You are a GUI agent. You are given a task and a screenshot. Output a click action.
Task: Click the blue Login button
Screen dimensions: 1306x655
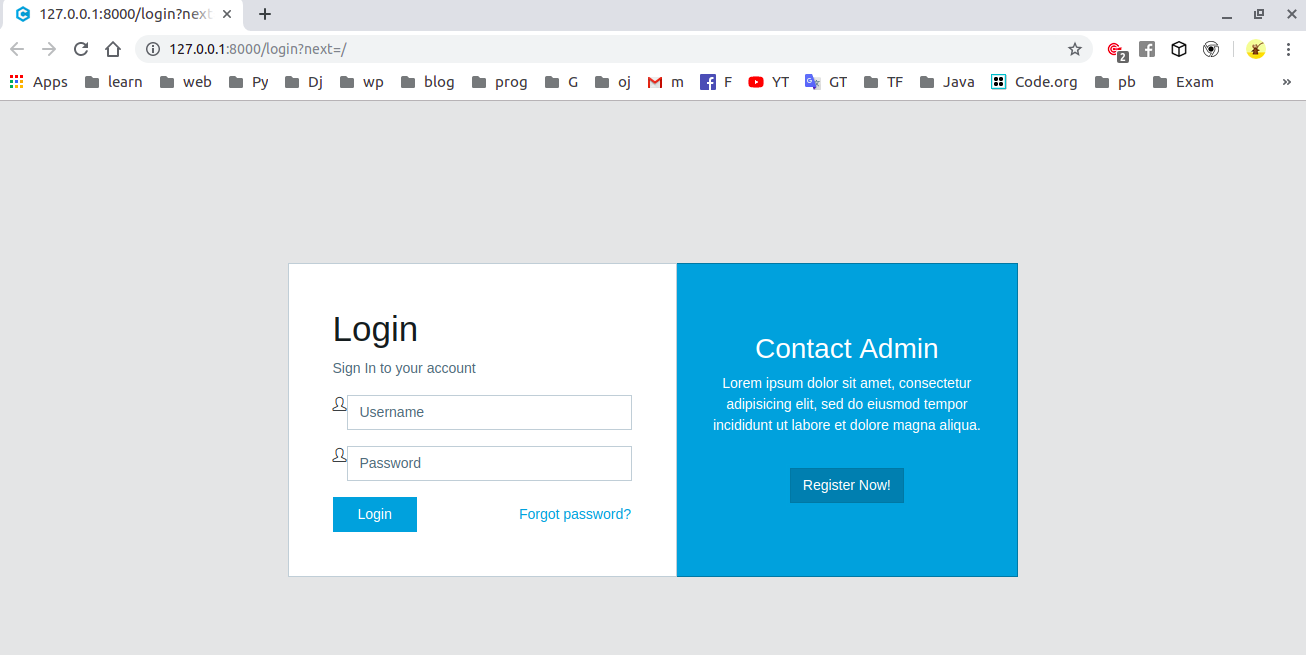pyautogui.click(x=375, y=514)
